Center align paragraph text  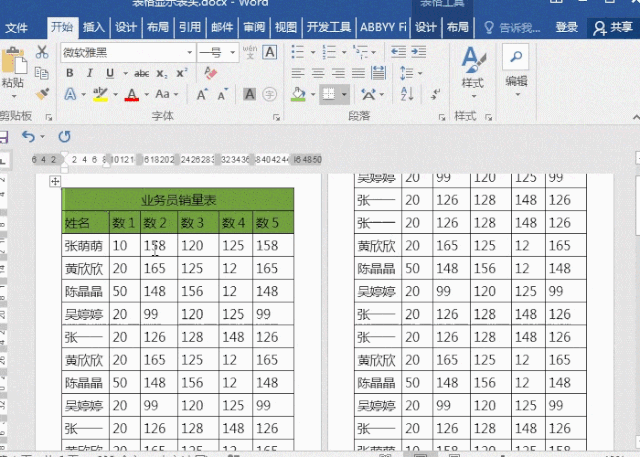[318, 73]
